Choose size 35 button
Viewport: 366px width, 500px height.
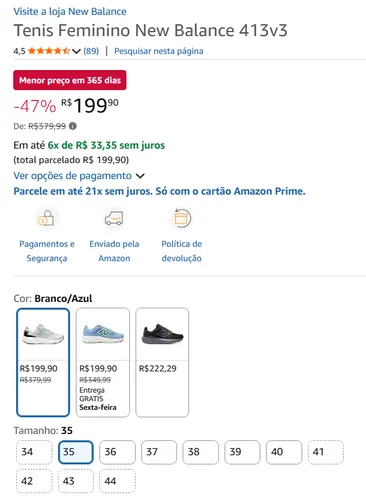(x=76, y=452)
